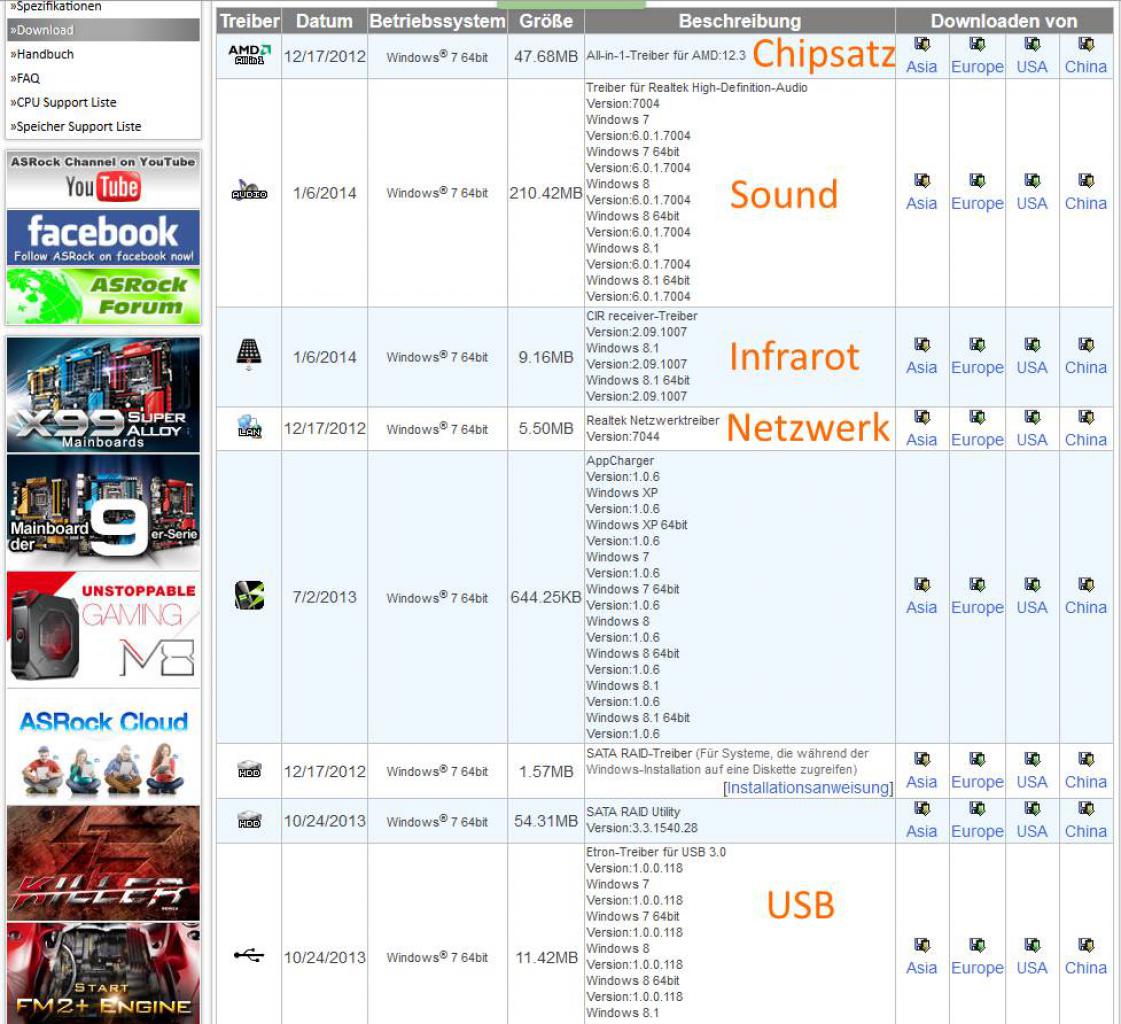Image resolution: width=1121 pixels, height=1024 pixels.
Task: Click USA download icon for SATA RAID-Treiber
Action: point(1032,759)
